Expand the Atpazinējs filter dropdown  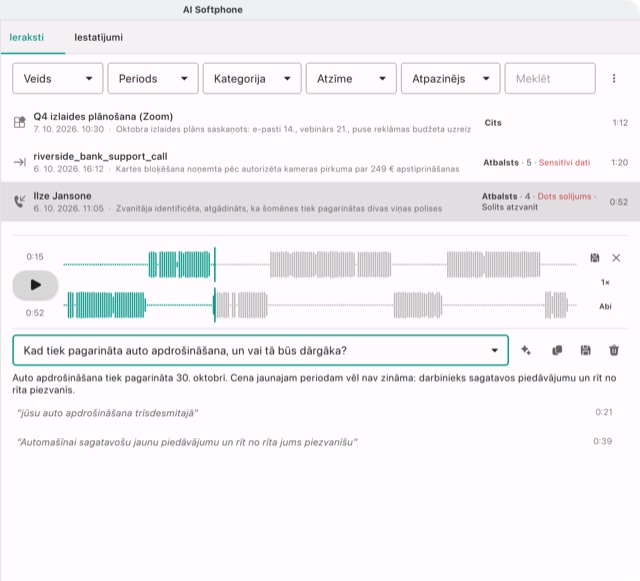pos(451,78)
